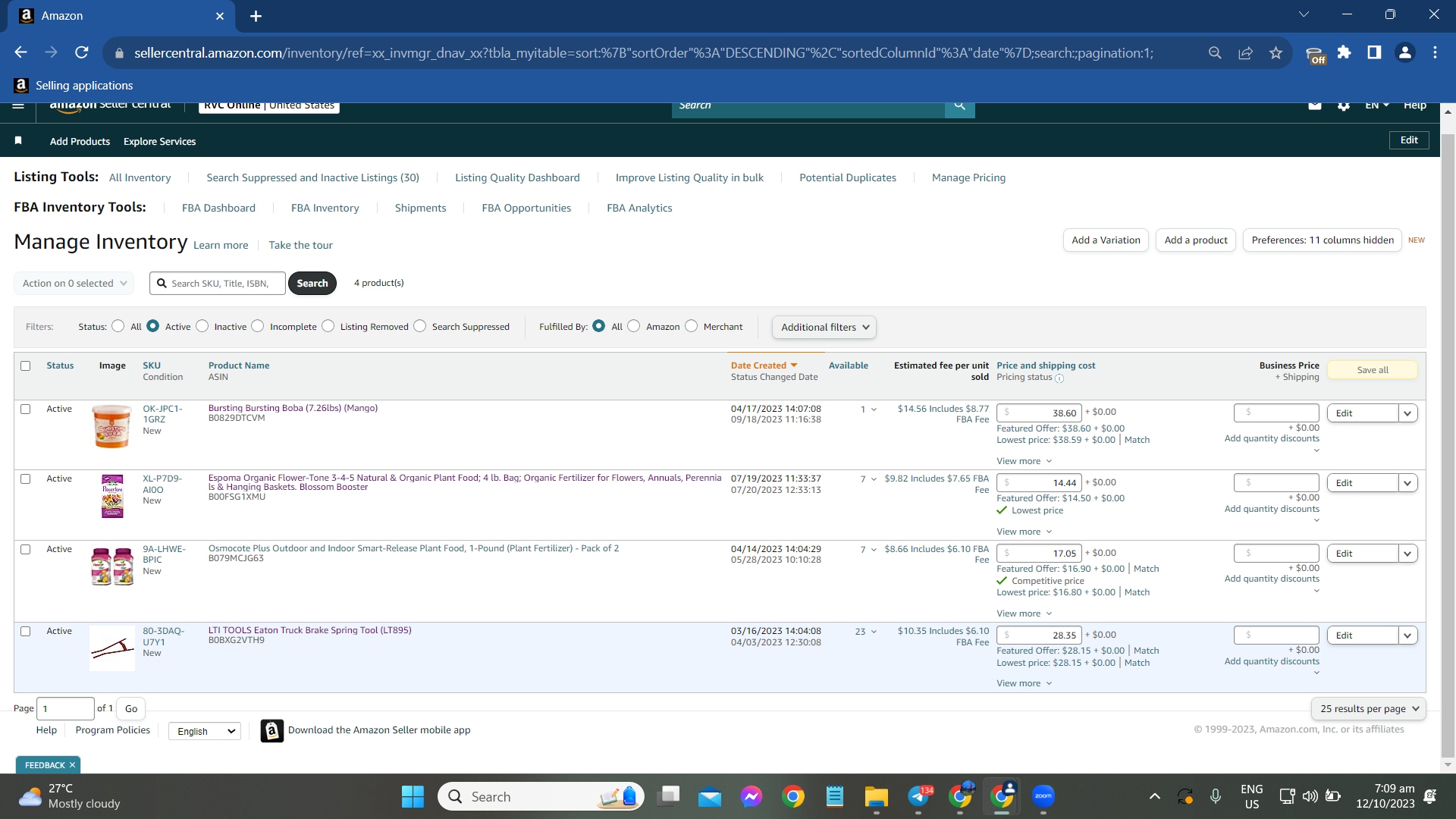The width and height of the screenshot is (1456, 819).
Task: Tick the select-all checkbox in table header
Action: click(25, 366)
